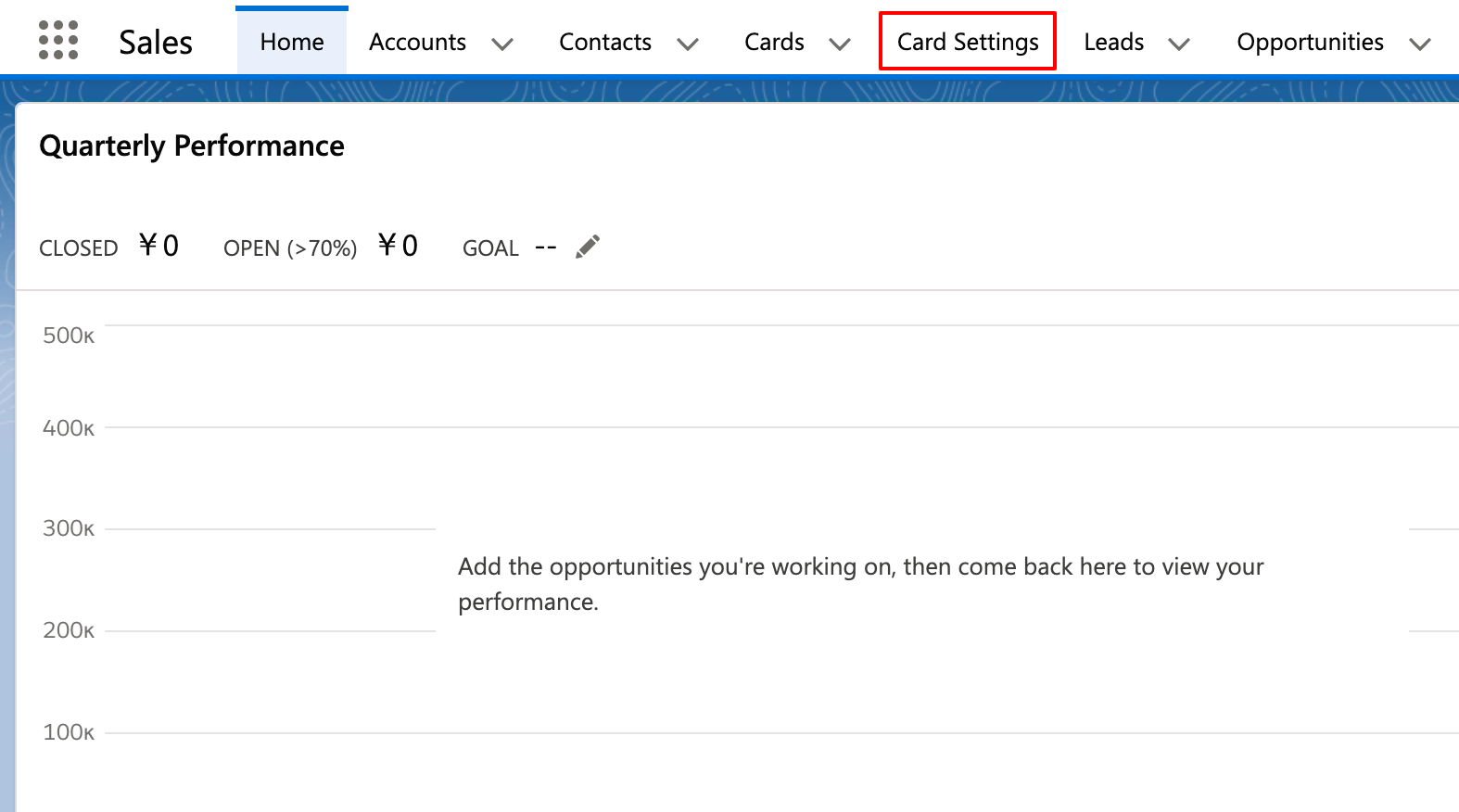The height and width of the screenshot is (812, 1459).
Task: Click the OPEN (>70%) amount value
Action: coord(398,246)
